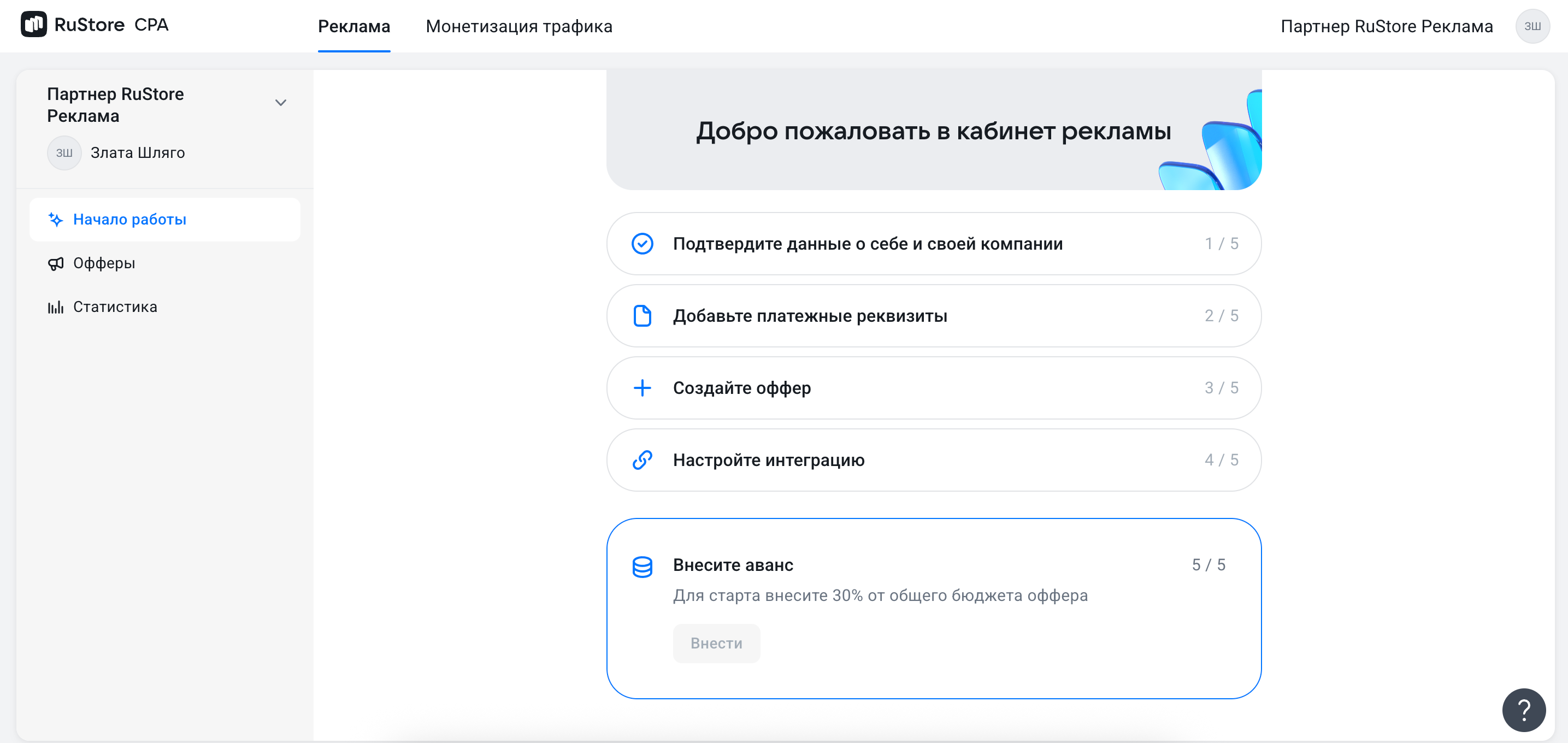Image resolution: width=1568 pixels, height=743 pixels.
Task: Click the chain link icon for integration
Action: (642, 460)
